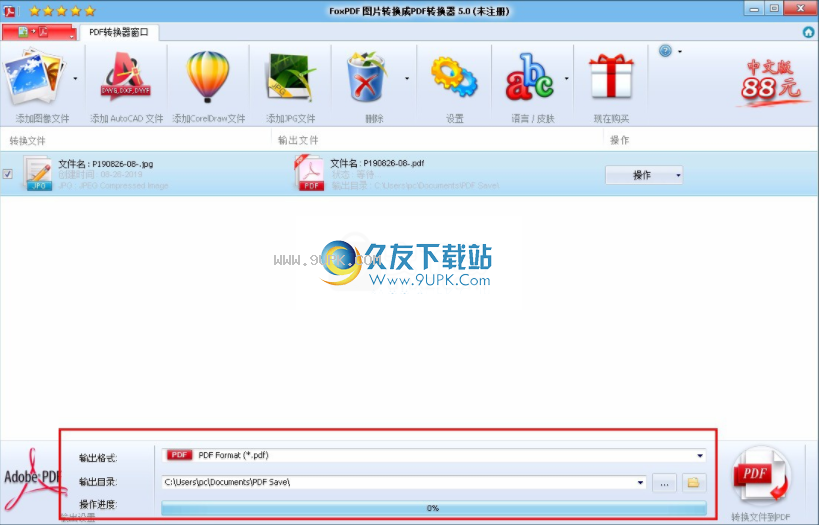The width and height of the screenshot is (819, 526).
Task: Click the five-star rating in title bar
Action: pyautogui.click(x=62, y=10)
